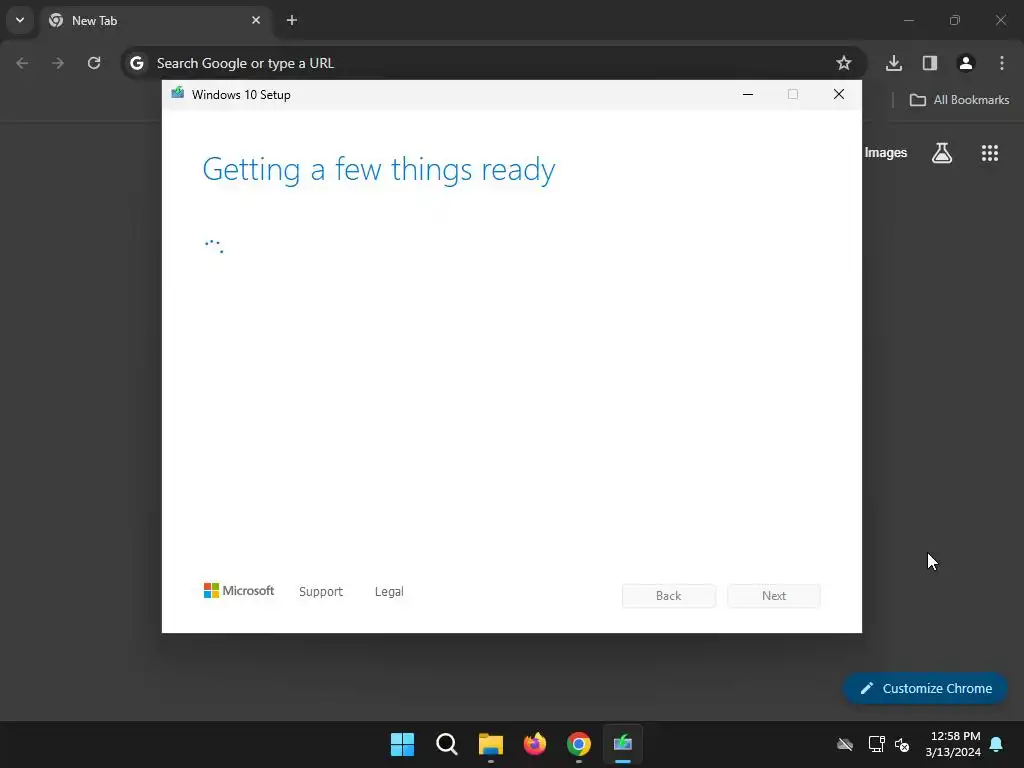Viewport: 1024px width, 768px height.
Task: Switch to Chrome on taskbar
Action: click(x=579, y=744)
